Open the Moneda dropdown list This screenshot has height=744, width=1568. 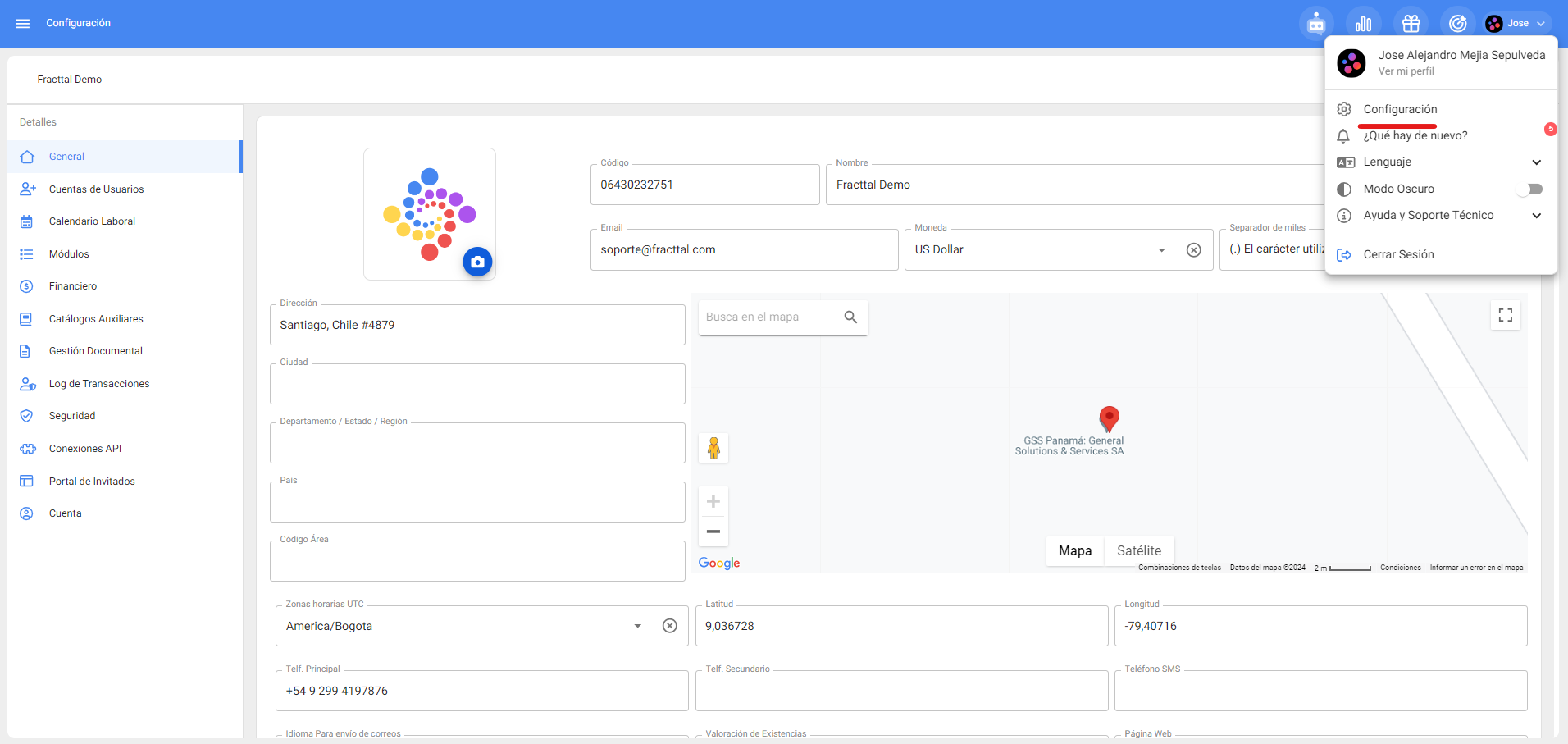1161,250
